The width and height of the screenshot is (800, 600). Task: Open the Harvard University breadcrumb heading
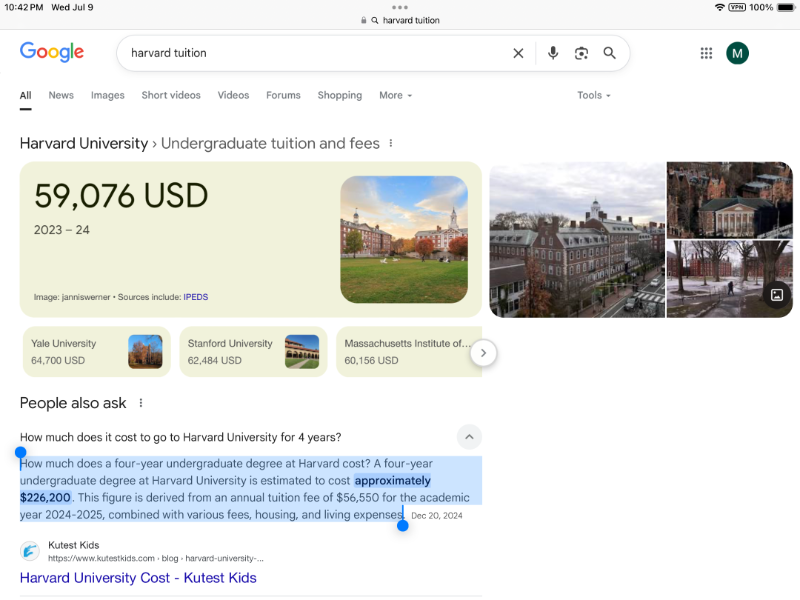[x=84, y=143]
